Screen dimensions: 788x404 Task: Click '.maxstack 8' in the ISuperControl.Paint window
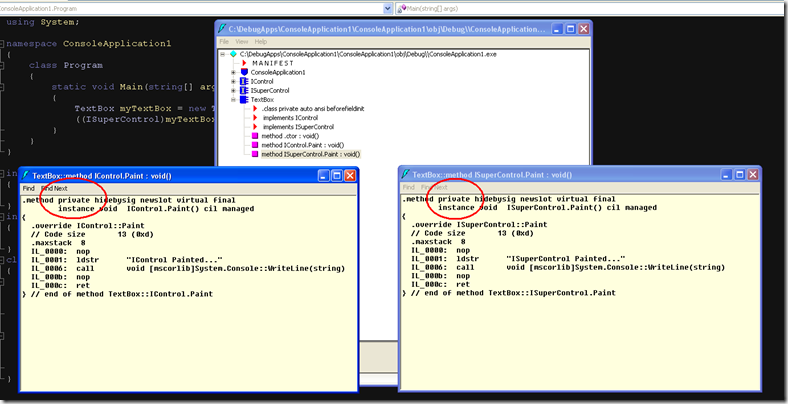pyautogui.click(x=438, y=242)
